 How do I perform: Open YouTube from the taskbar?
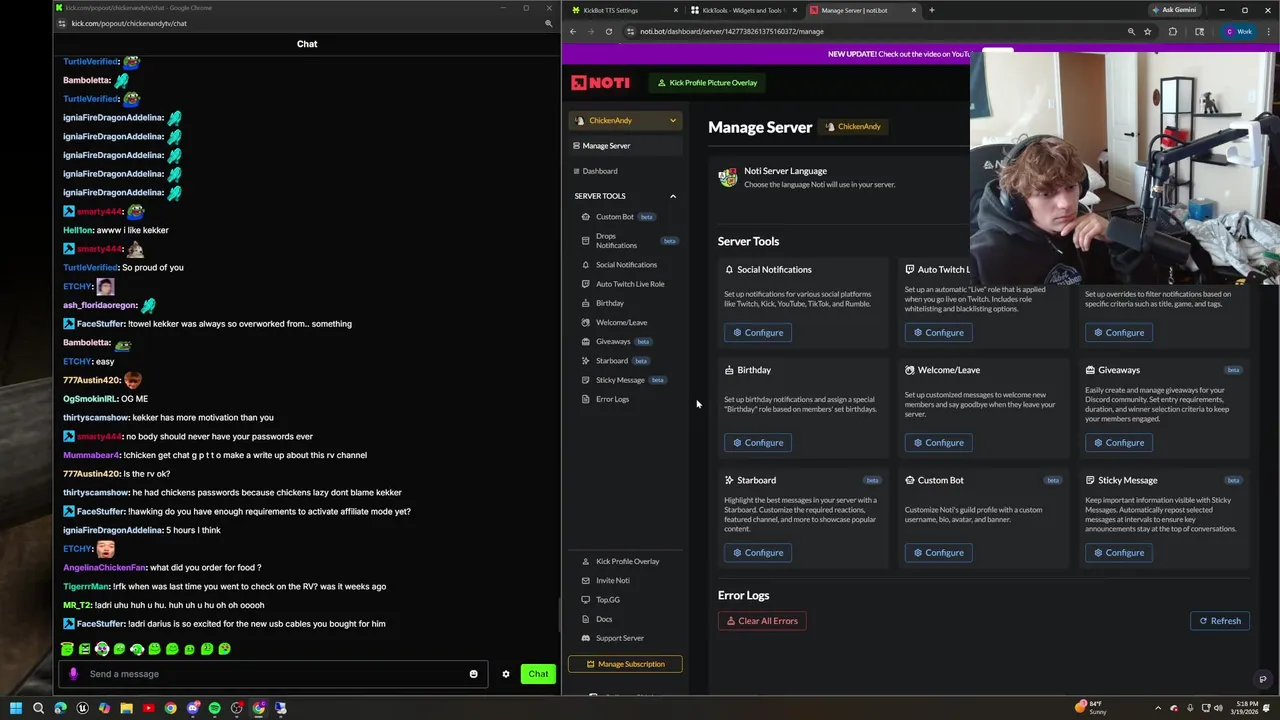point(149,708)
